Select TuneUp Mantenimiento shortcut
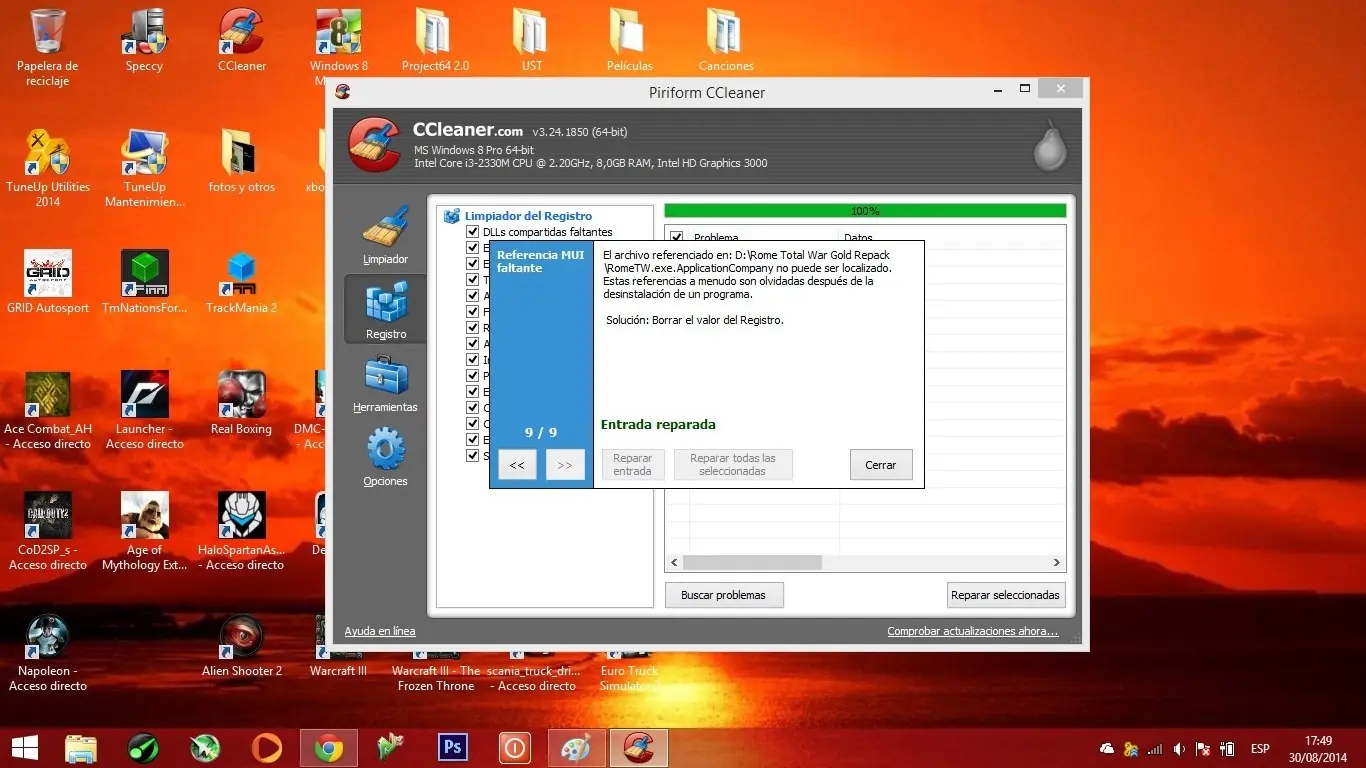 (144, 168)
